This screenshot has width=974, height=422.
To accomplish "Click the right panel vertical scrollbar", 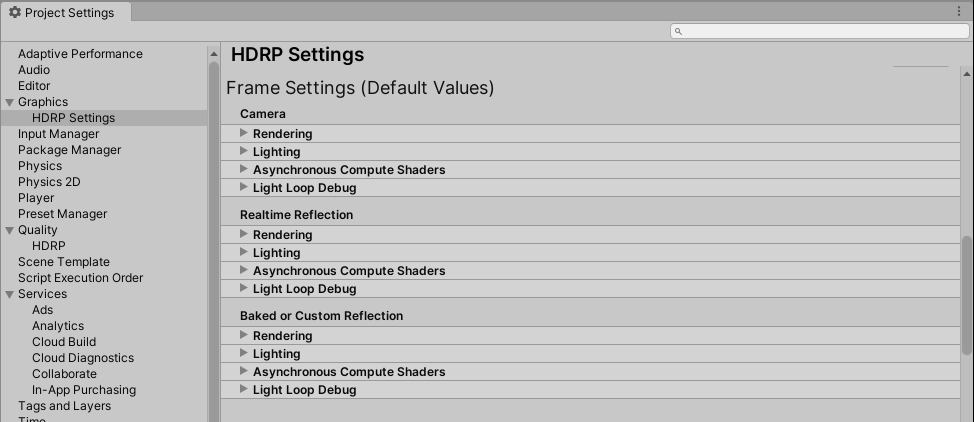I will click(x=967, y=295).
